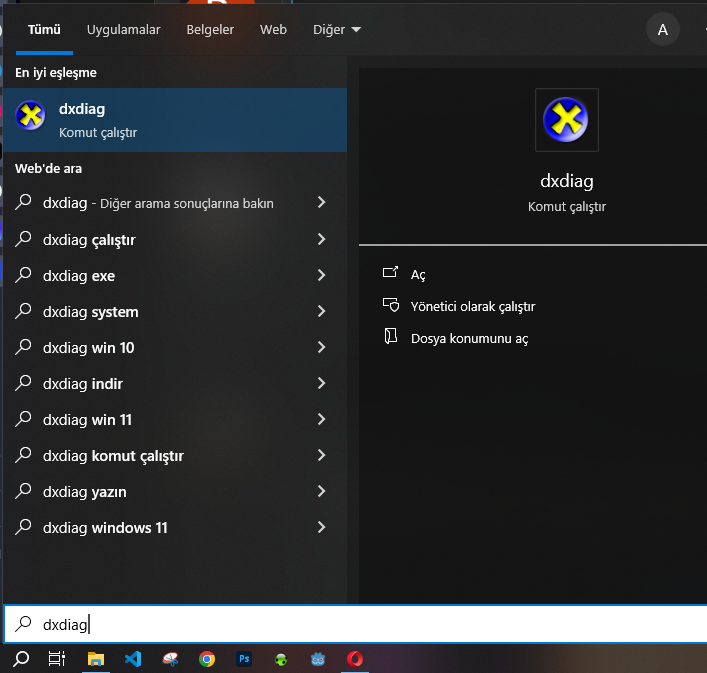Open Opera browser from the taskbar
Viewport: 707px width, 673px height.
pos(355,659)
